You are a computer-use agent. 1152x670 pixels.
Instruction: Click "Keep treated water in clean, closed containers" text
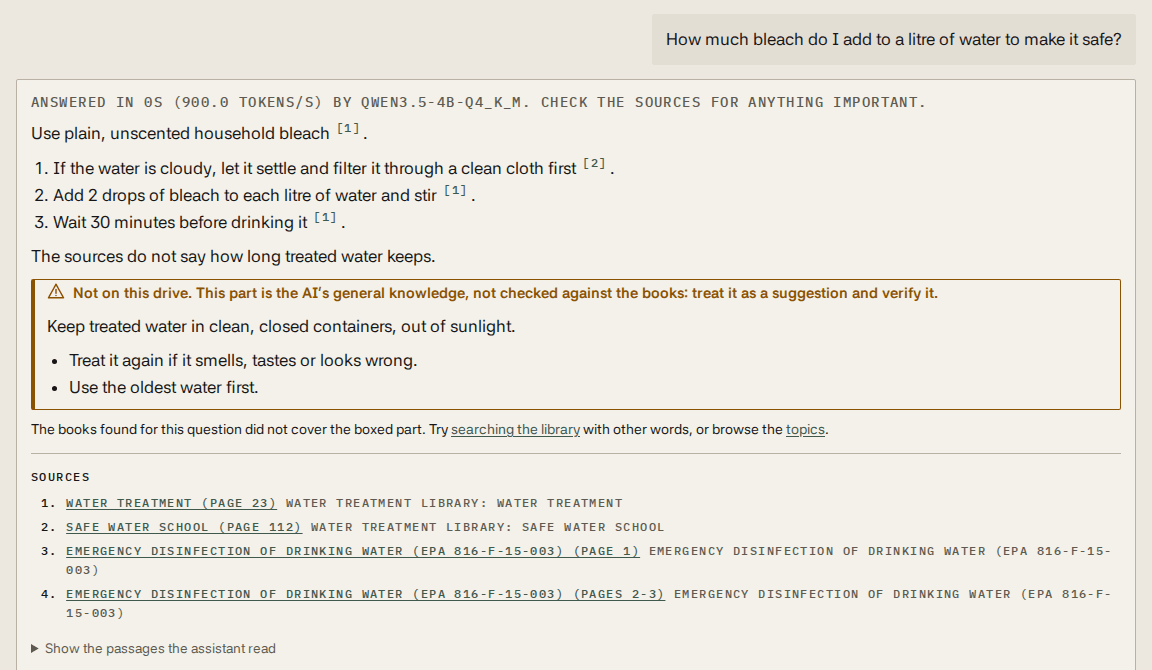tap(281, 327)
